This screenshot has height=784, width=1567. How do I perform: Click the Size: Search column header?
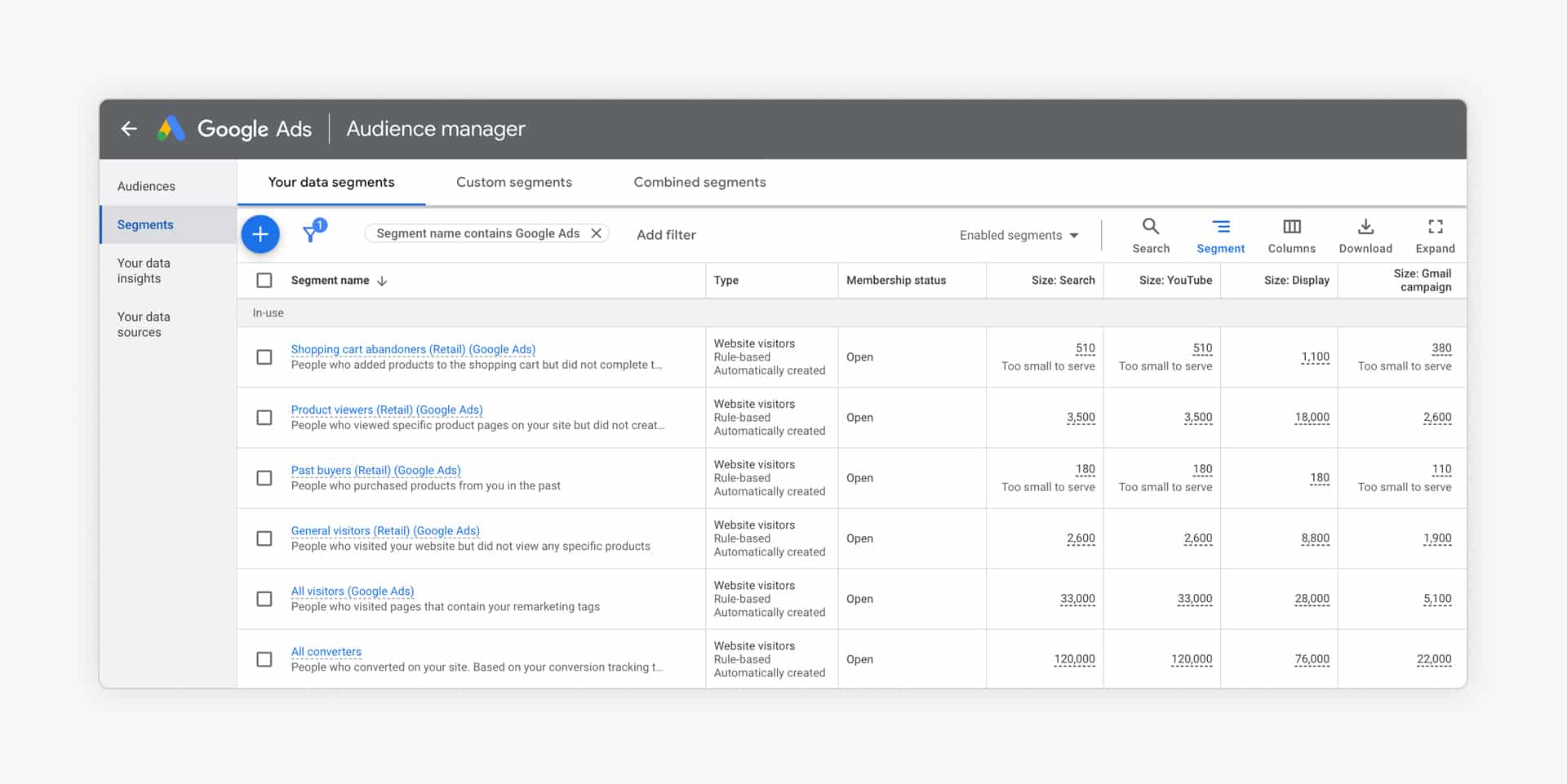pyautogui.click(x=1063, y=281)
